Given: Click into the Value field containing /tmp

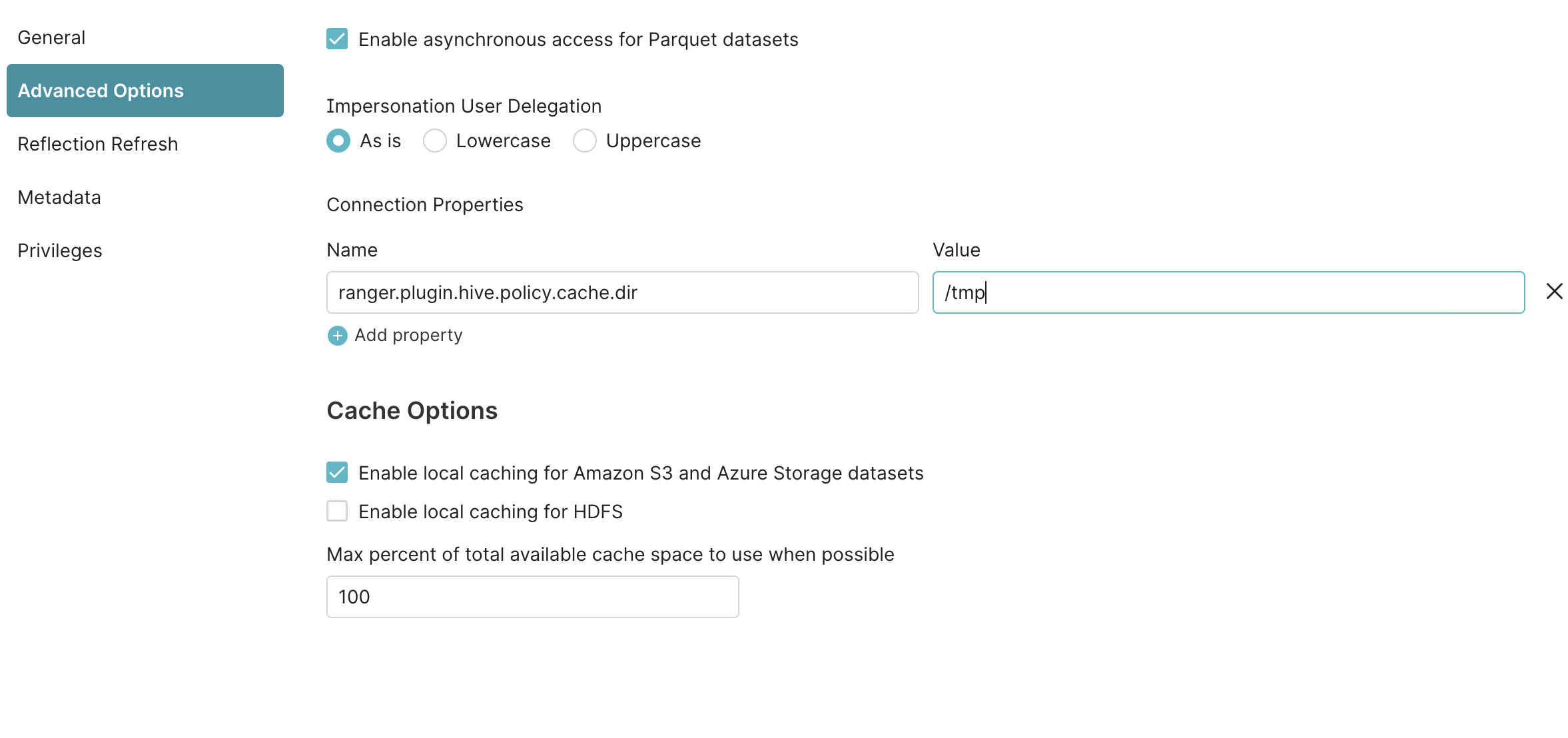Looking at the screenshot, I should point(1228,292).
